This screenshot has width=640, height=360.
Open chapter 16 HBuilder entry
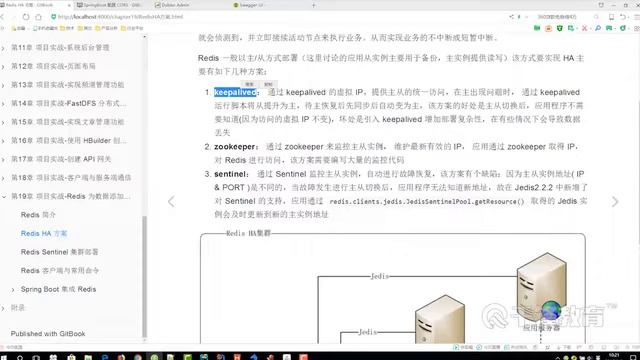(x=68, y=140)
